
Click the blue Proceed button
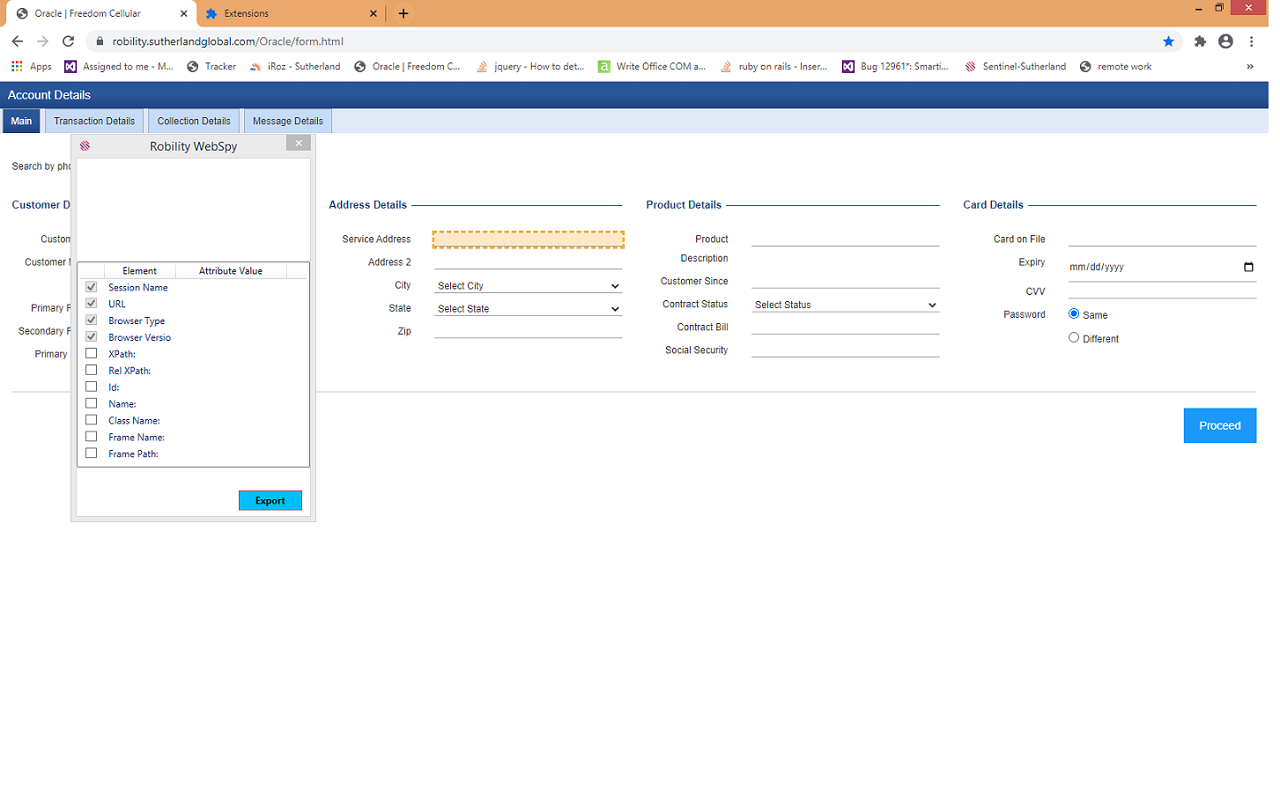1219,426
